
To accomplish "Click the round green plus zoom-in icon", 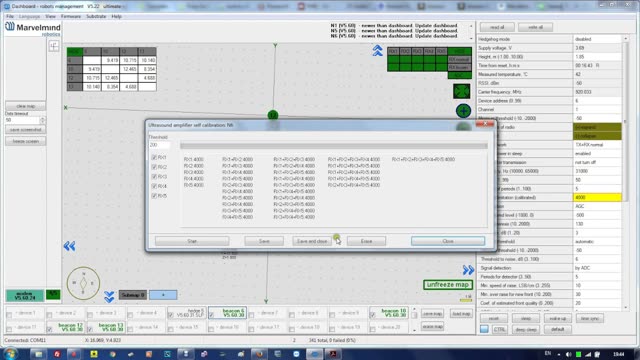I will (x=463, y=111).
